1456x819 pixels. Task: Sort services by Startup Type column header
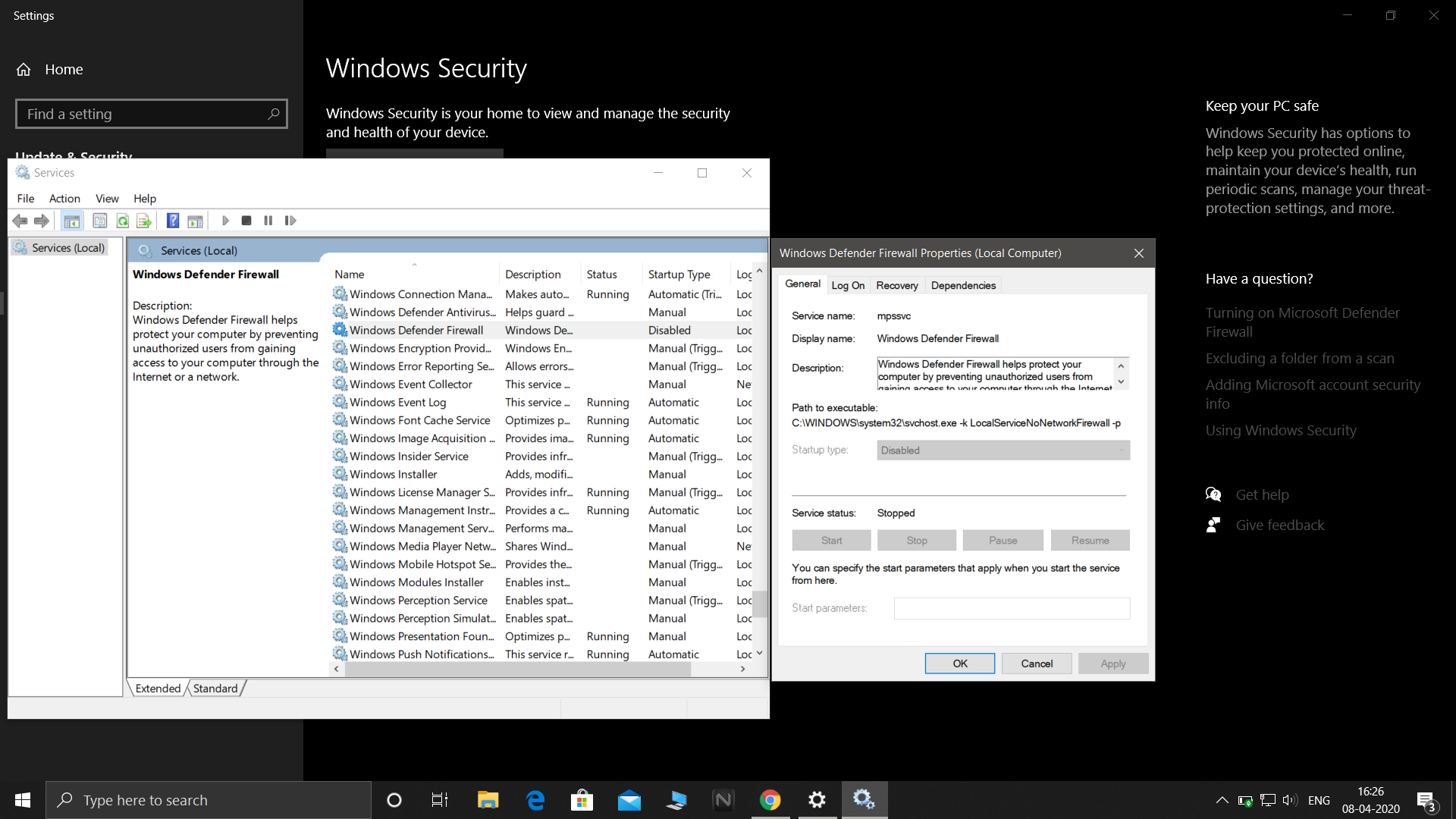(686, 275)
